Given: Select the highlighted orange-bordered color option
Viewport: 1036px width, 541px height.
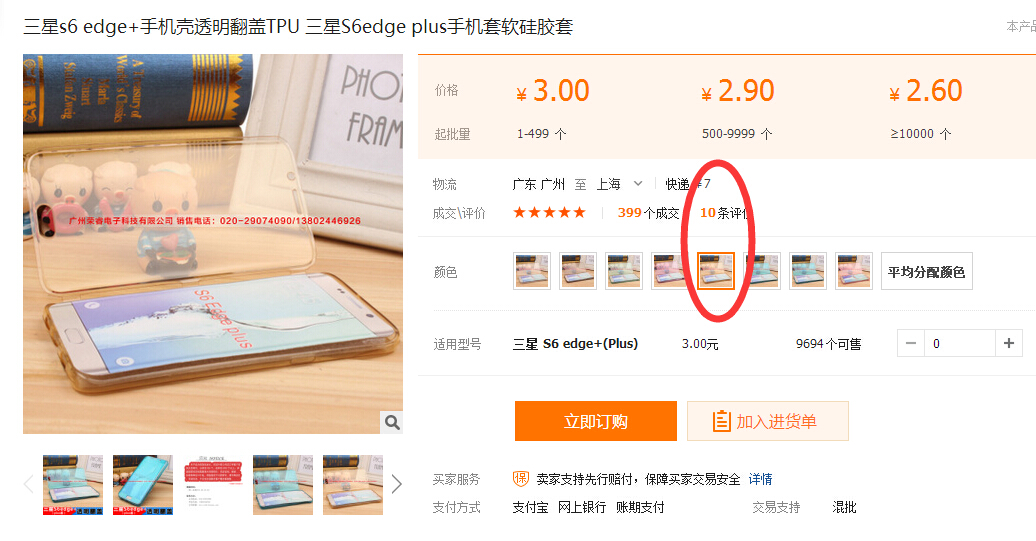Looking at the screenshot, I should [x=716, y=271].
